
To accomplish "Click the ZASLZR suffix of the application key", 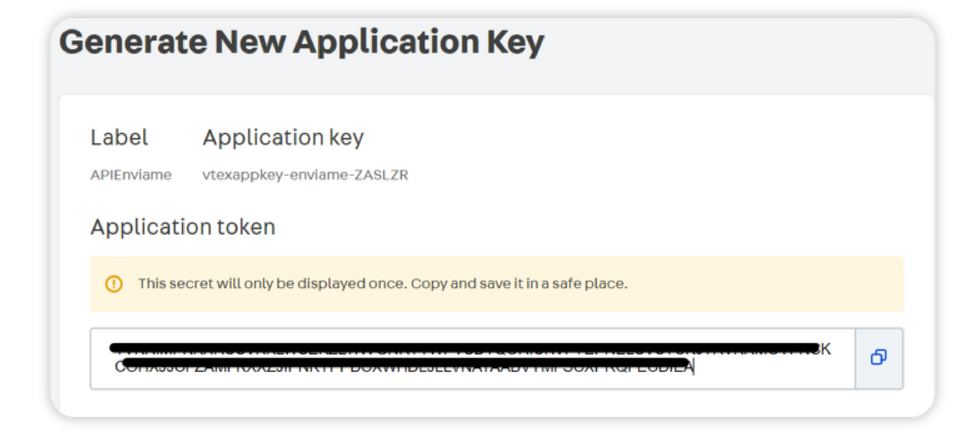I will [x=383, y=175].
